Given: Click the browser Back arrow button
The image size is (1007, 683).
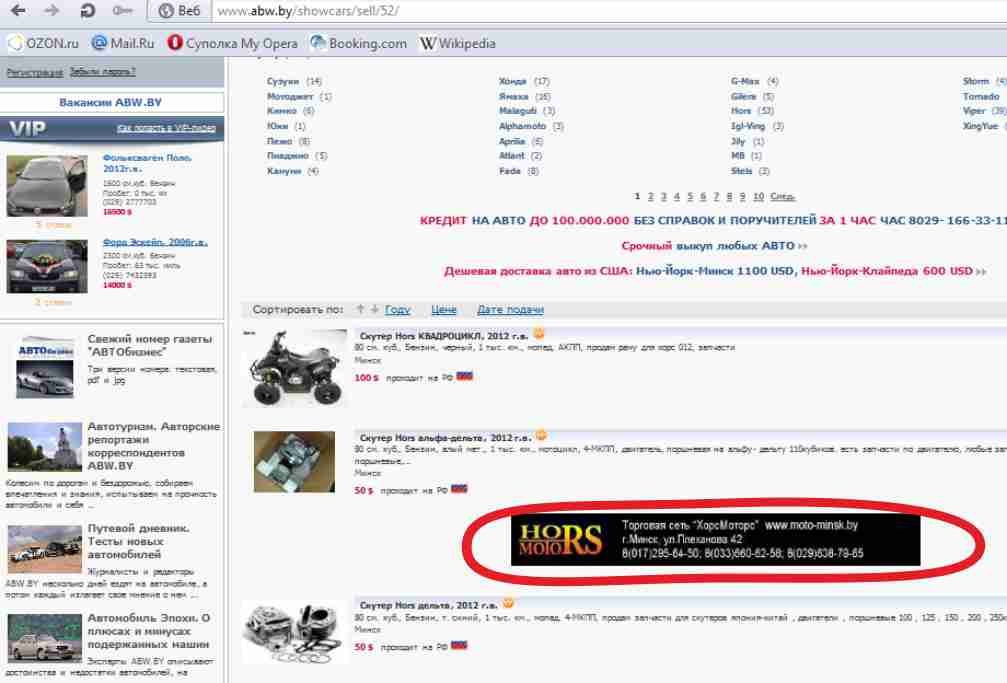Looking at the screenshot, I should 18,12.
